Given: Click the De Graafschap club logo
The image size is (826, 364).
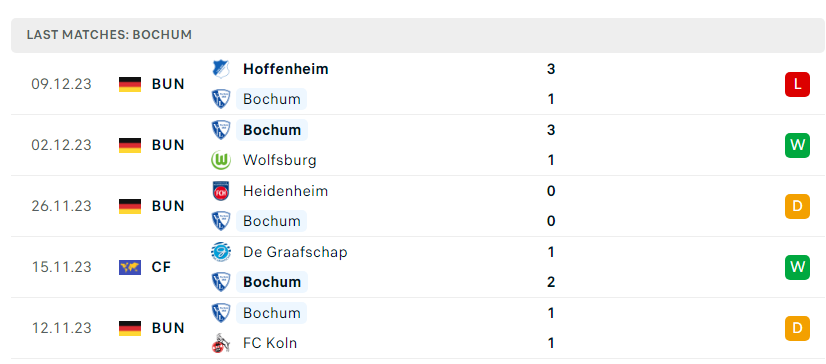Looking at the screenshot, I should click(x=221, y=252).
